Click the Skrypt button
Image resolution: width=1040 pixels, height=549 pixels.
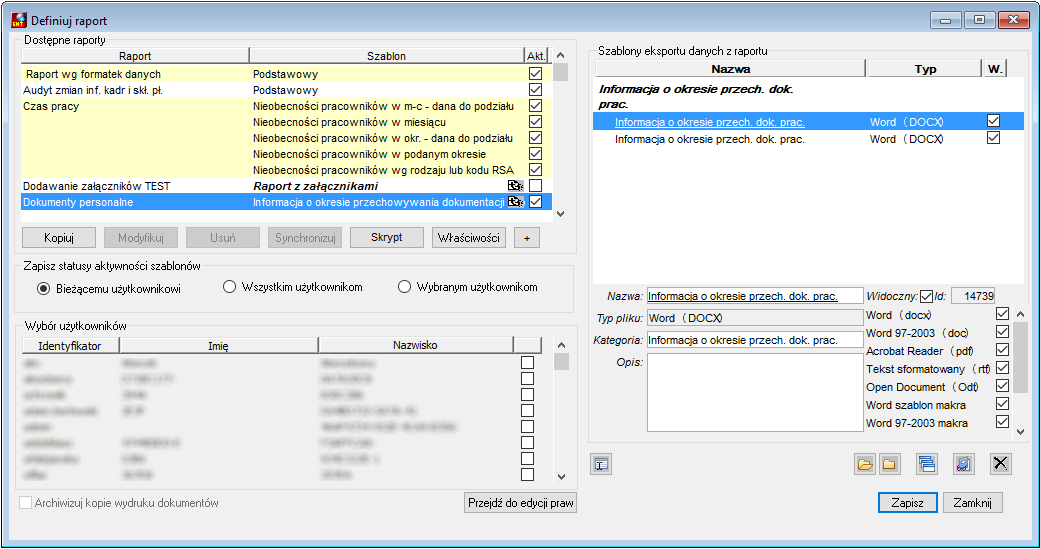(387, 237)
